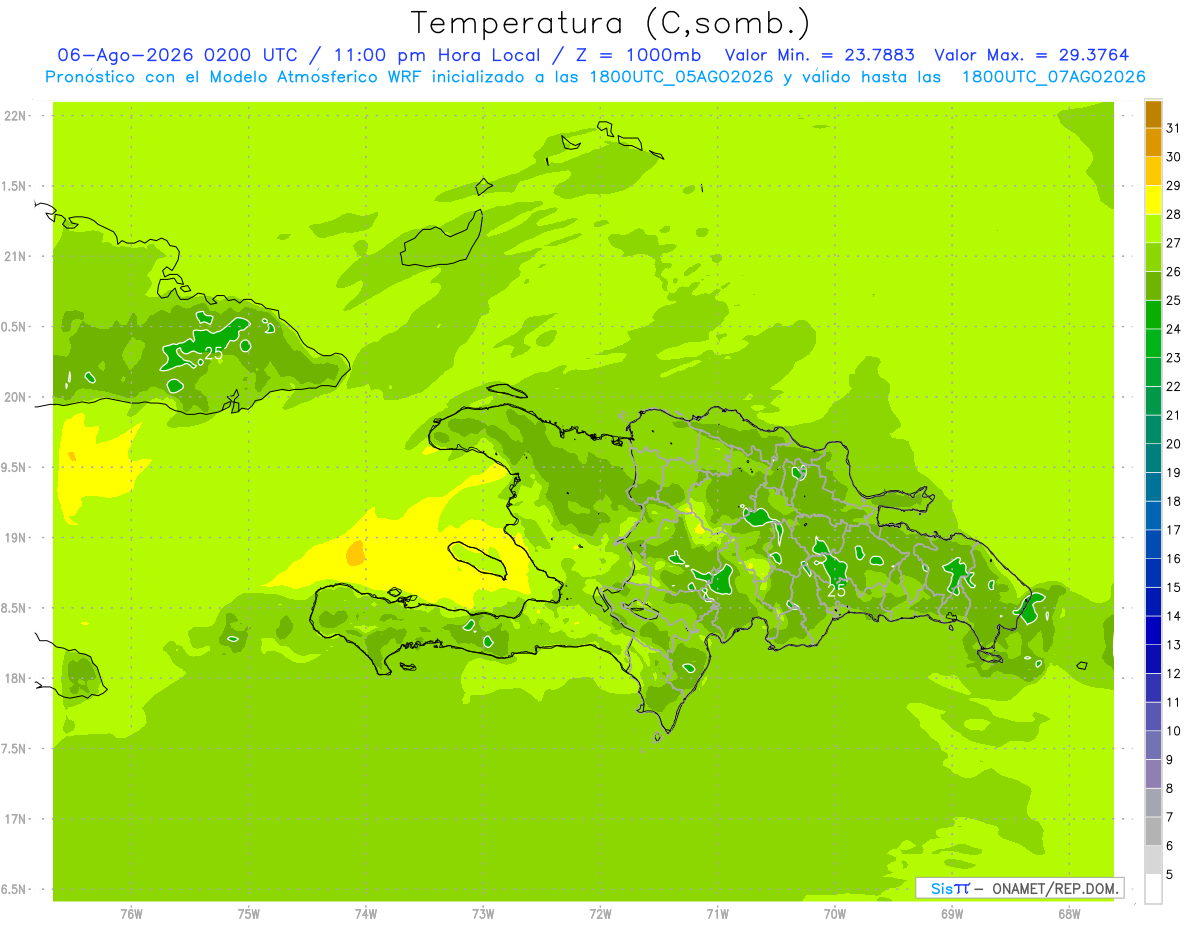The image size is (1200, 927).
Task: Select the Valor Max. = 29.3764 text
Action: click(x=1032, y=55)
